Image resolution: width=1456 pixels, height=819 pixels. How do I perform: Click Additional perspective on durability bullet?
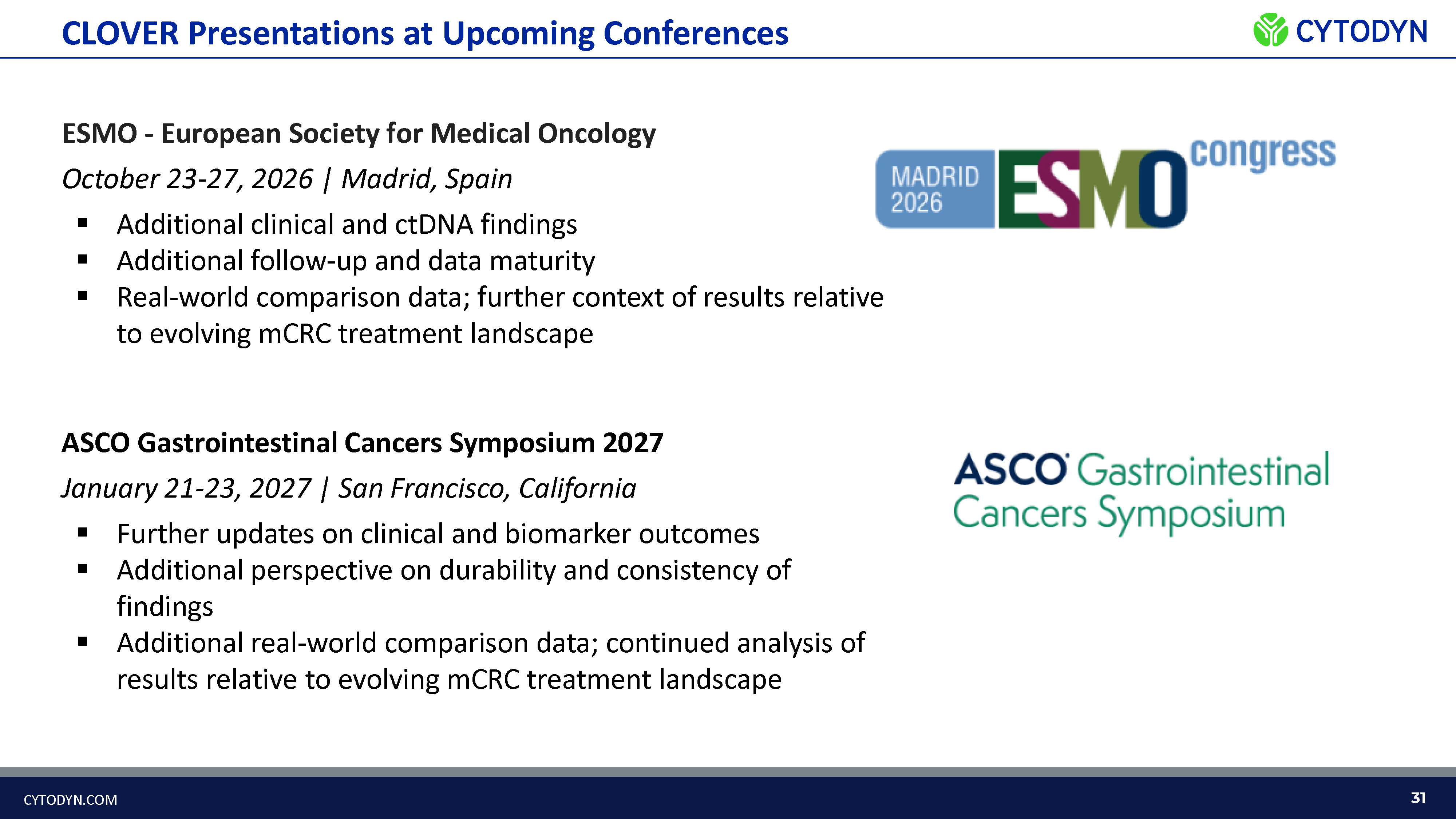coord(454,588)
